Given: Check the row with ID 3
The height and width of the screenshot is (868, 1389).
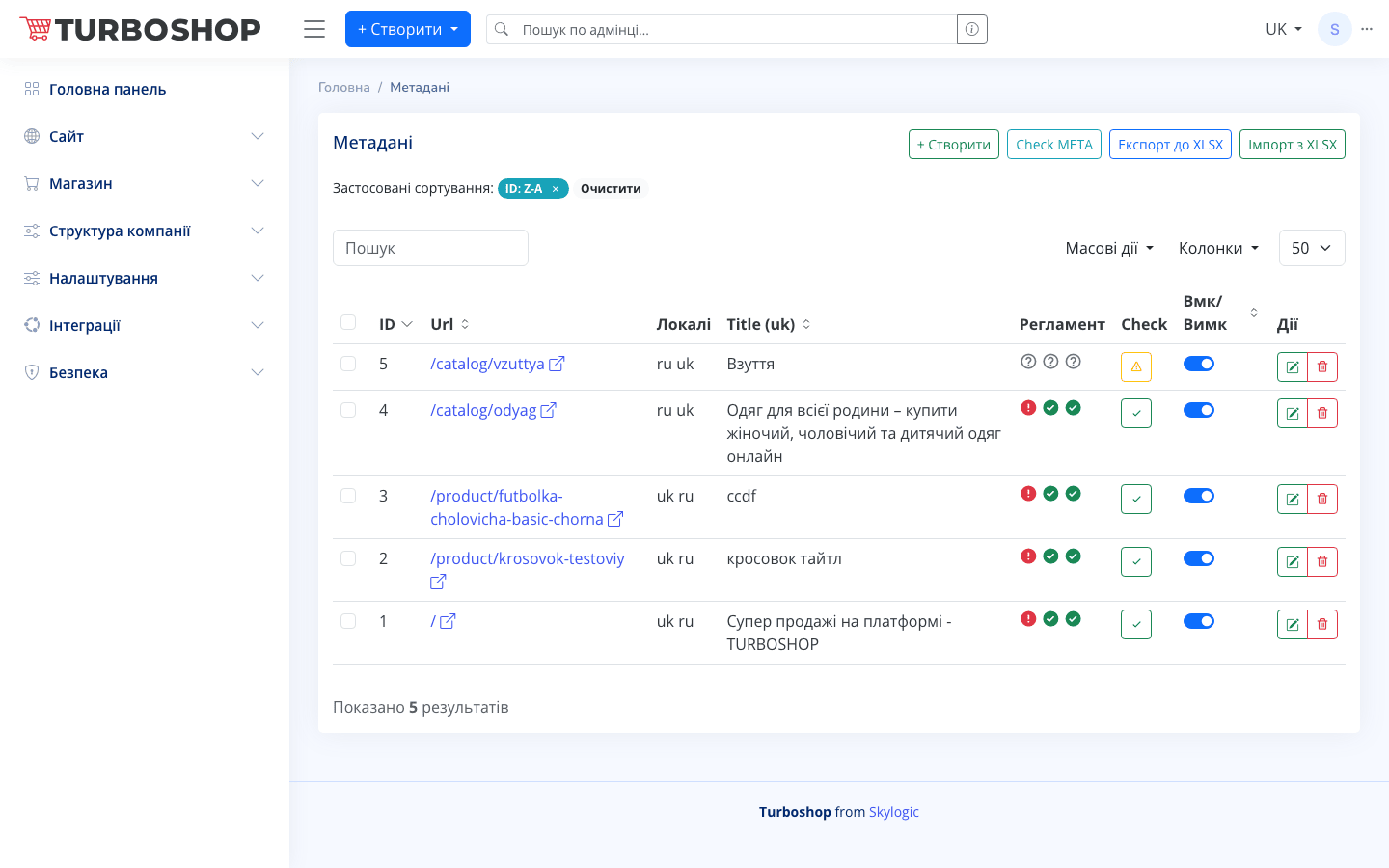Looking at the screenshot, I should pos(348,496).
